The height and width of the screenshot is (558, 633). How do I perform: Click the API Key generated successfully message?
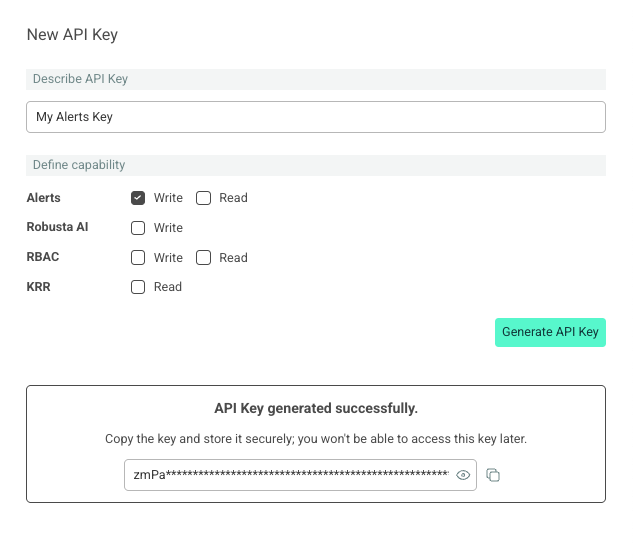tap(316, 408)
